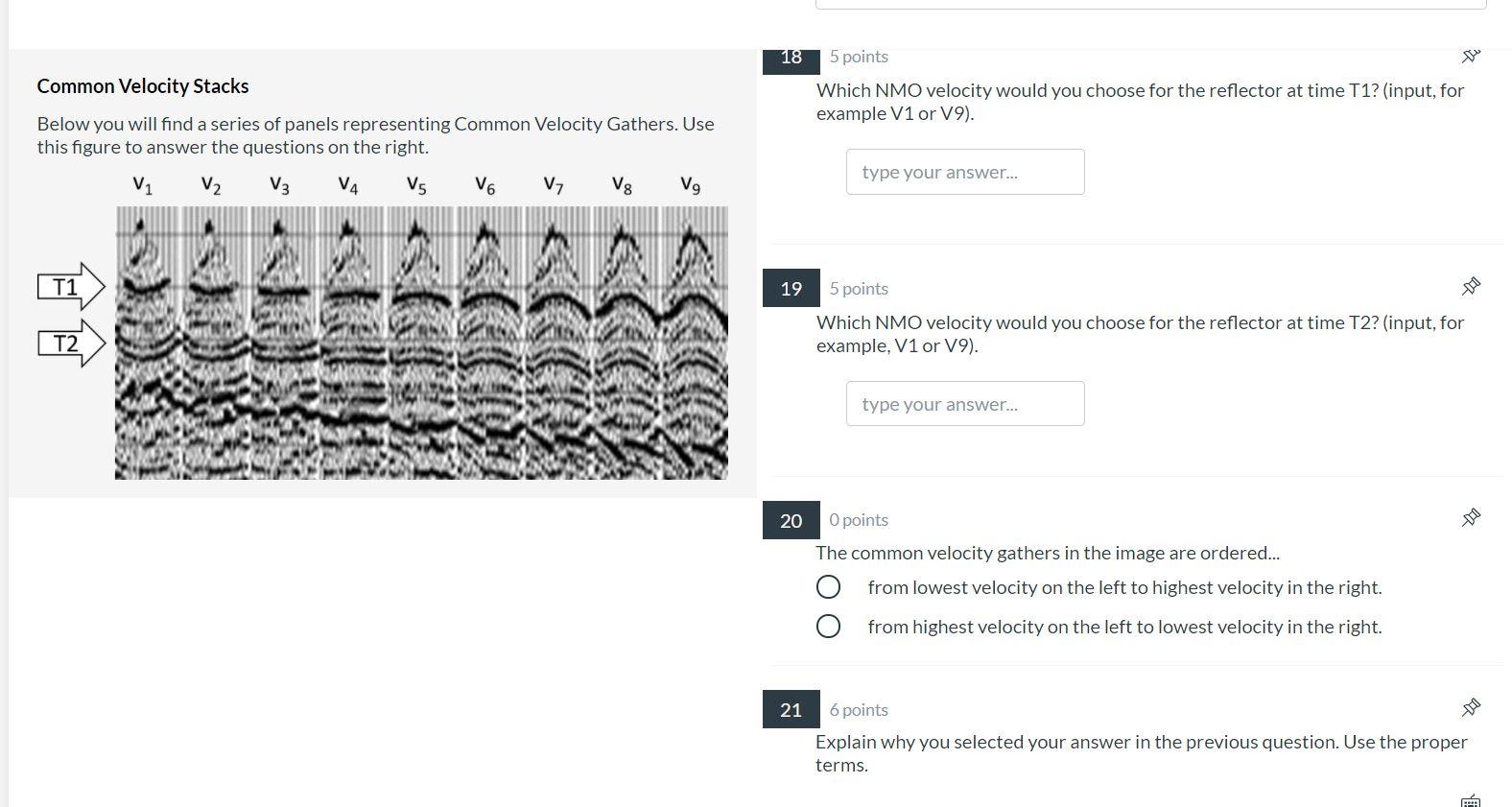This screenshot has height=807, width=1512.
Task: Select 'from lowest velocity on the left' option
Action: (828, 586)
